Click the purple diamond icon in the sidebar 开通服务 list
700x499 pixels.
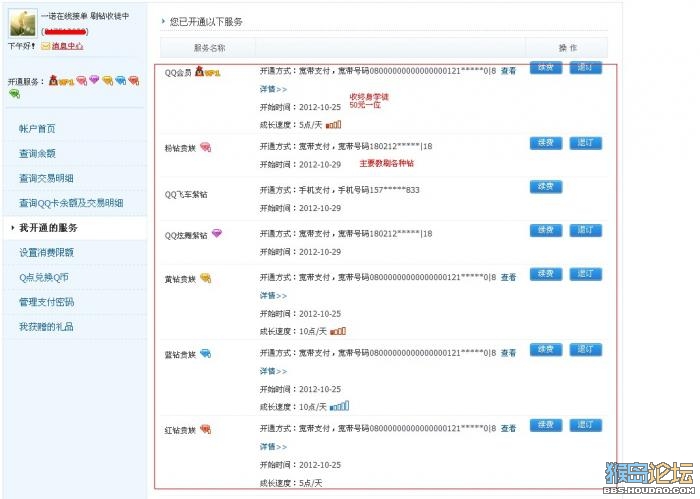94,79
